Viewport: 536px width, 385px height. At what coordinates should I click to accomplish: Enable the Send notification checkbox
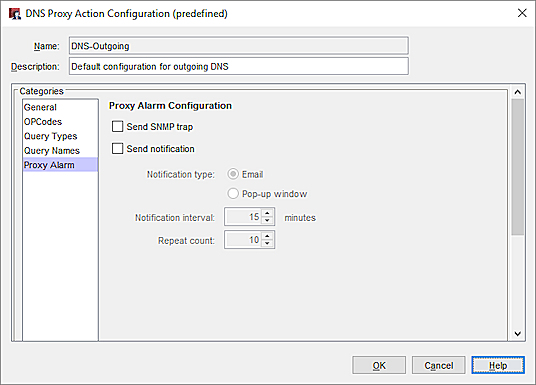(x=117, y=149)
